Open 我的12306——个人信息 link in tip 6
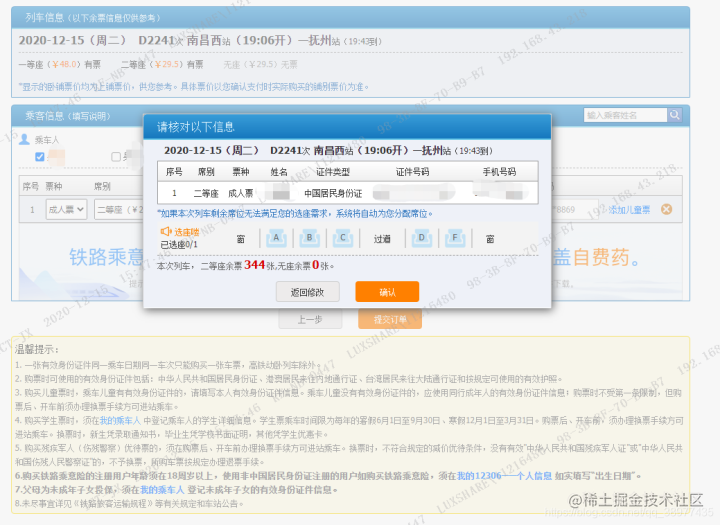This screenshot has height=525, width=720. 504,476
